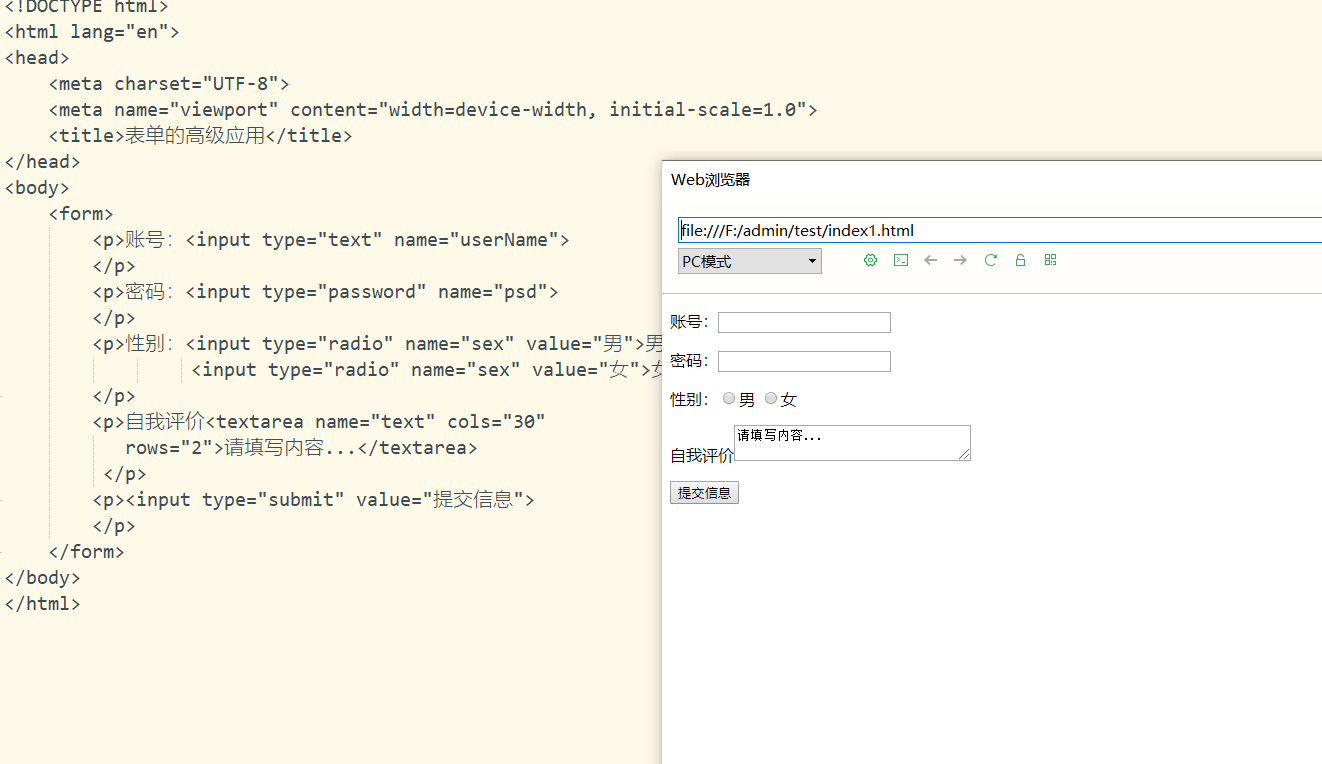The image size is (1322, 764).
Task: Click the textarea resize handle corner
Action: pos(965,455)
